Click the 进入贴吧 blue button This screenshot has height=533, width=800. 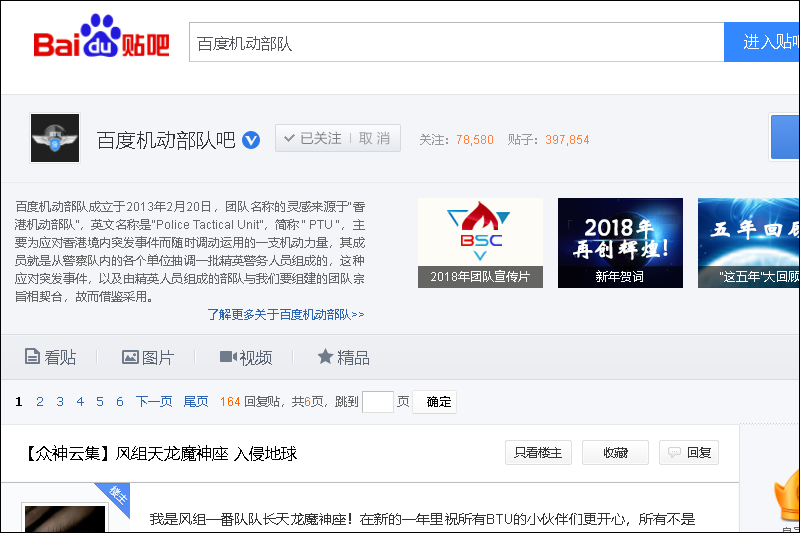click(762, 42)
